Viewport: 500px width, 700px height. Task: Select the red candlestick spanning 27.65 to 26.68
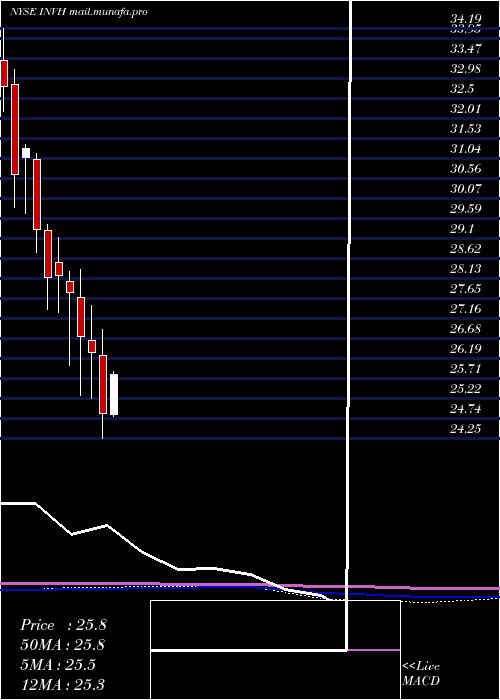81,317
